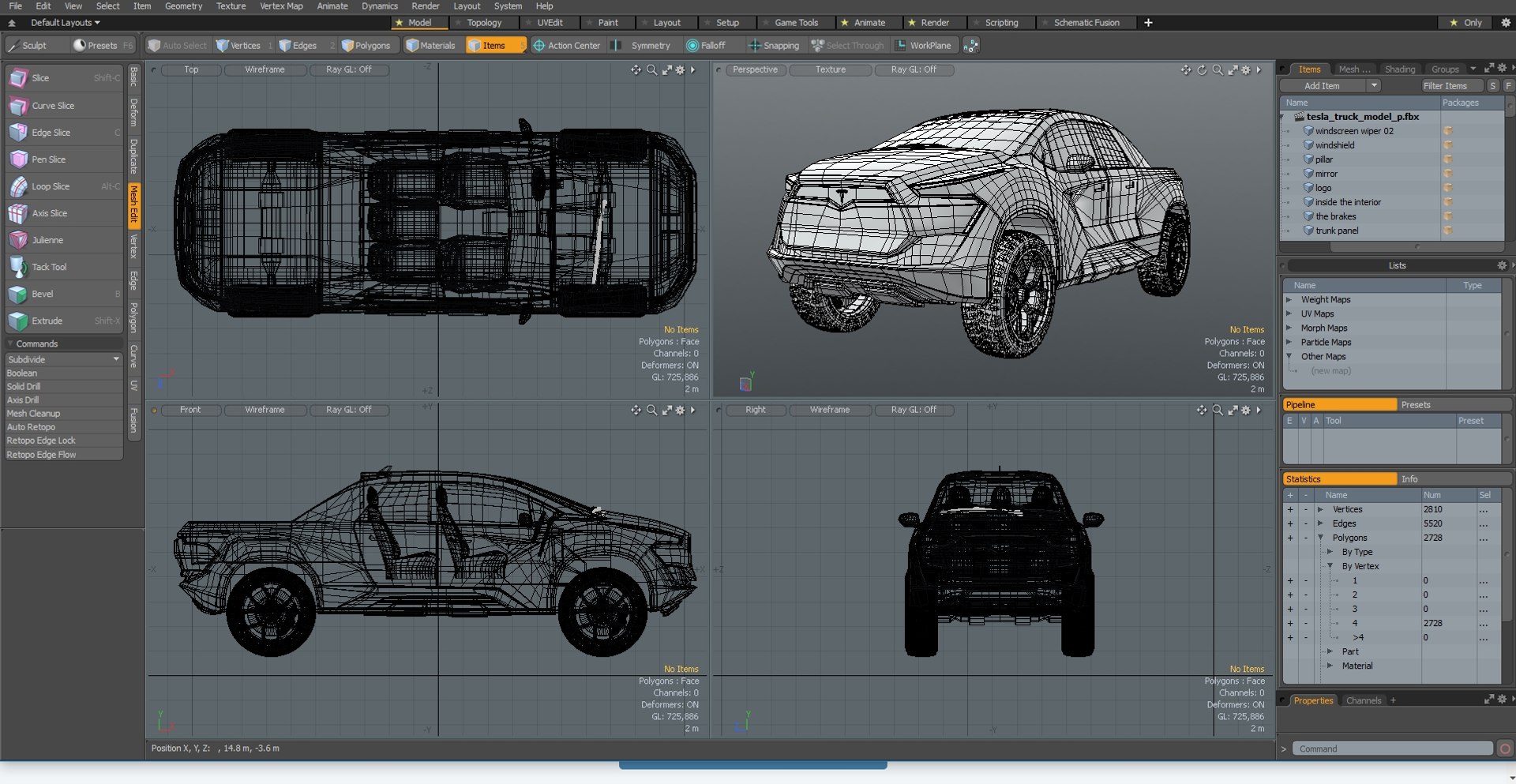Toggle Items selection mode
Image resolution: width=1516 pixels, height=784 pixels.
click(494, 45)
